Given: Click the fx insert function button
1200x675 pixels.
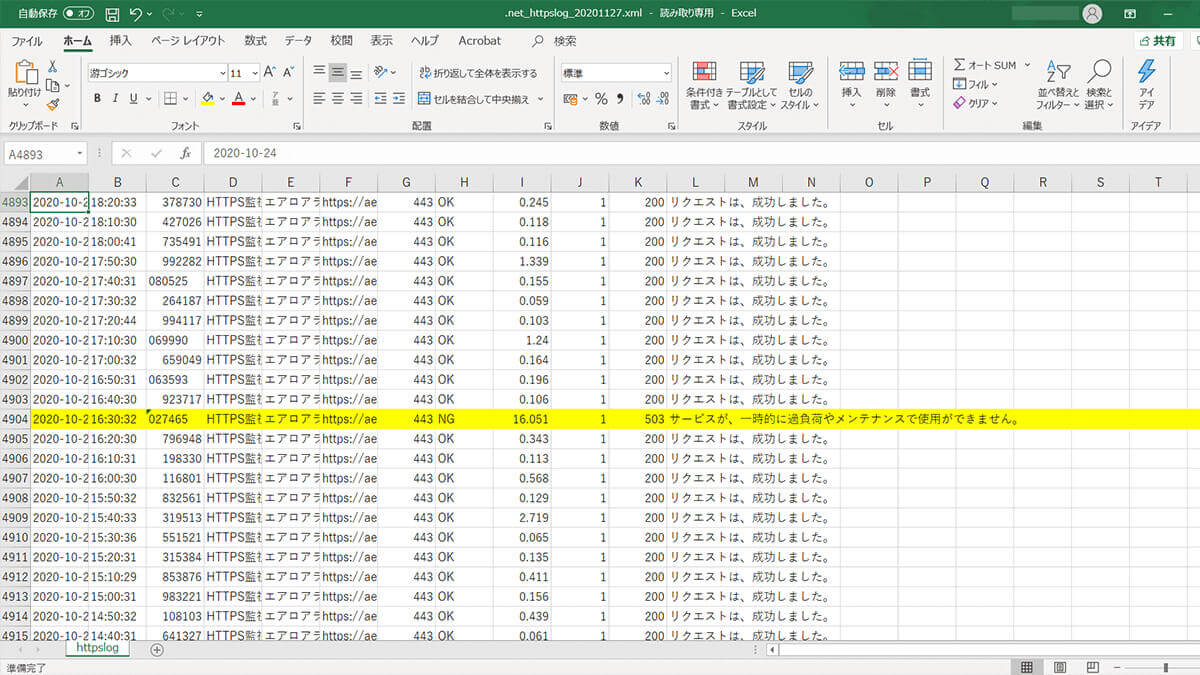Looking at the screenshot, I should (x=185, y=154).
